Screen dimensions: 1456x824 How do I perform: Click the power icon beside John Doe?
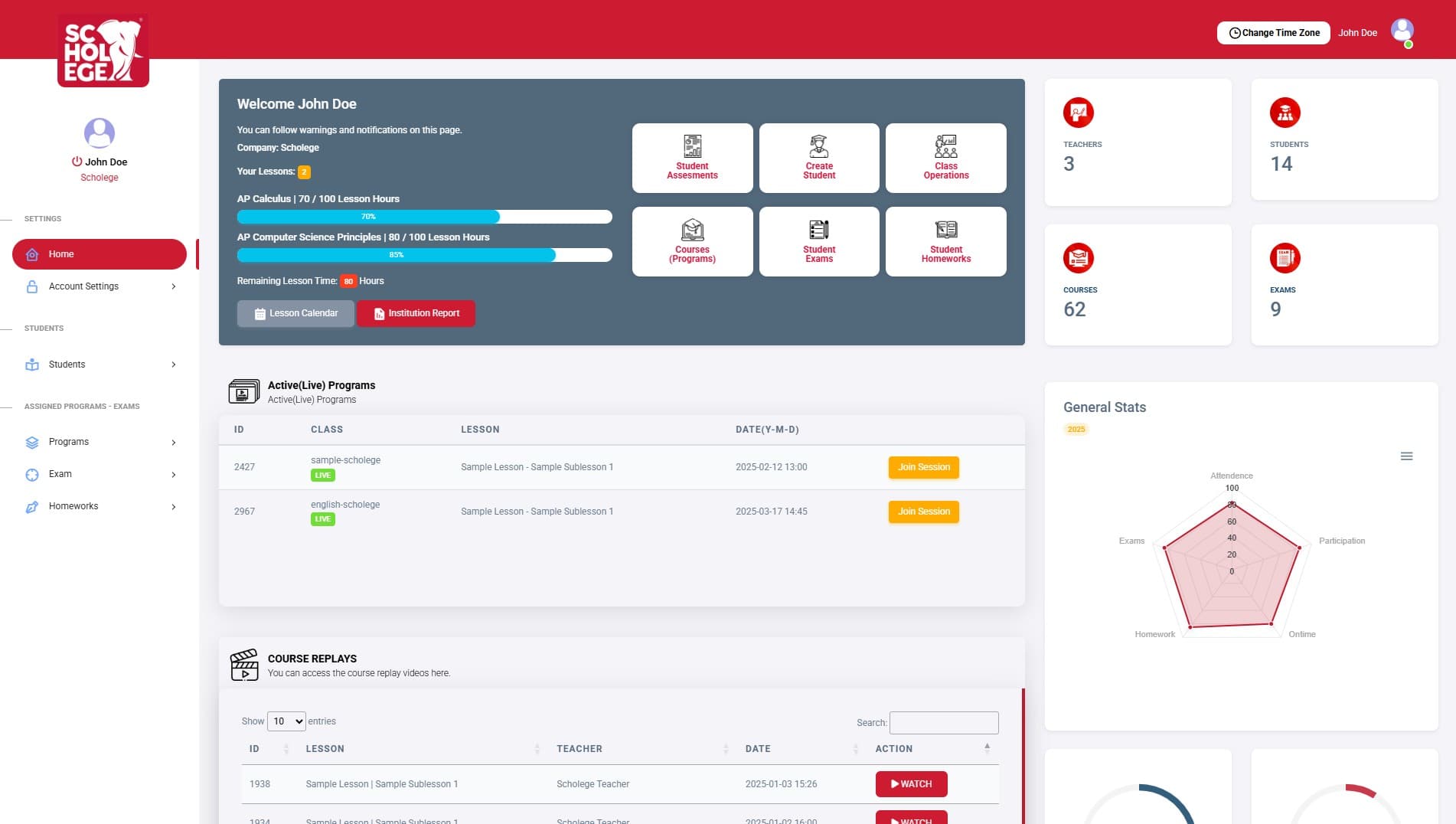coord(77,162)
